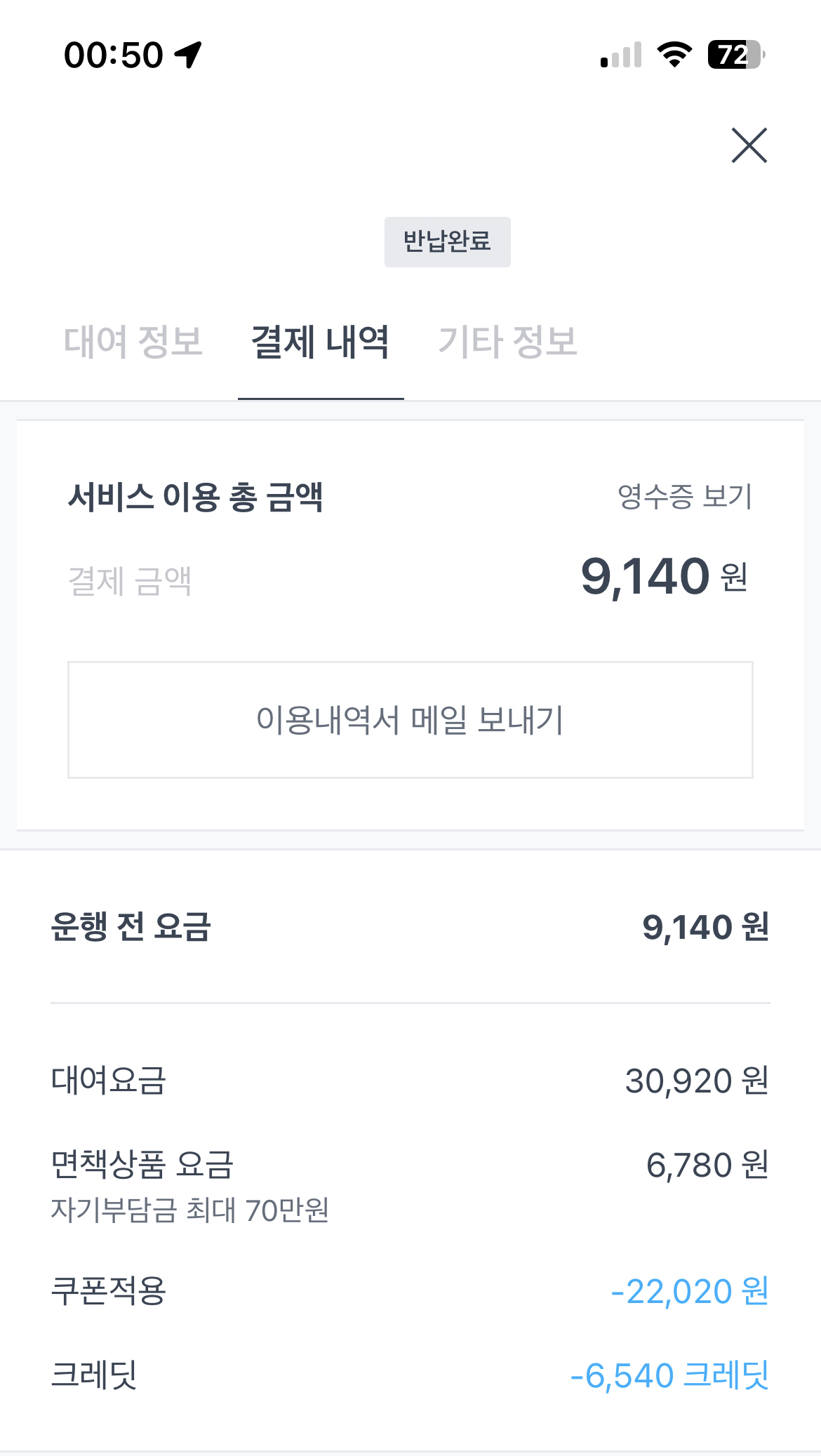This screenshot has height=1456, width=821.
Task: Tap the 대여요금 30,920 원 amount
Action: point(696,1081)
